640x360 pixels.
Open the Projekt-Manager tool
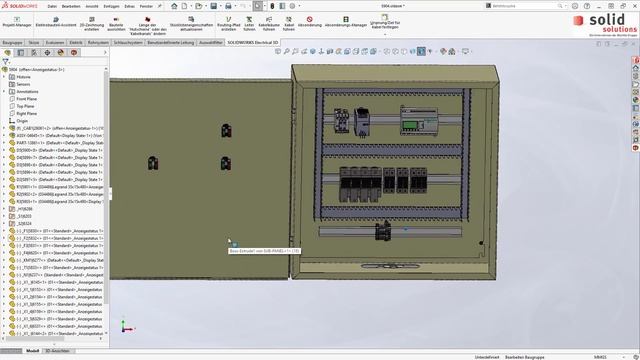pyautogui.click(x=17, y=22)
